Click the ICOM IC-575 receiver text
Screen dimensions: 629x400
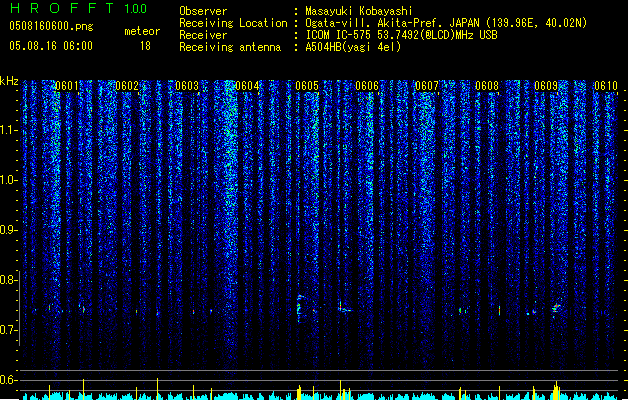point(402,35)
